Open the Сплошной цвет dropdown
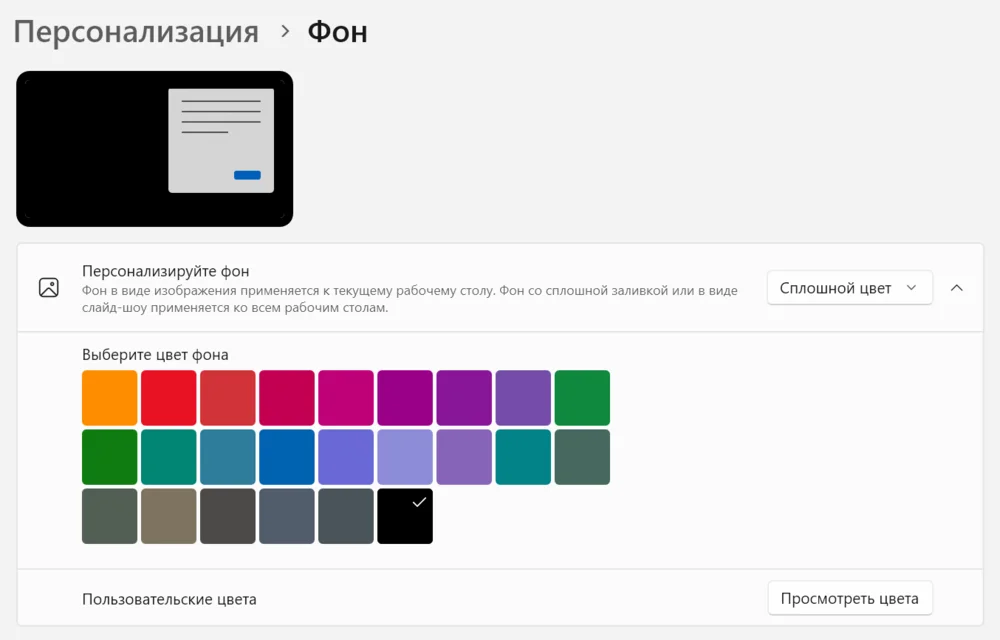1000x640 pixels. point(849,288)
